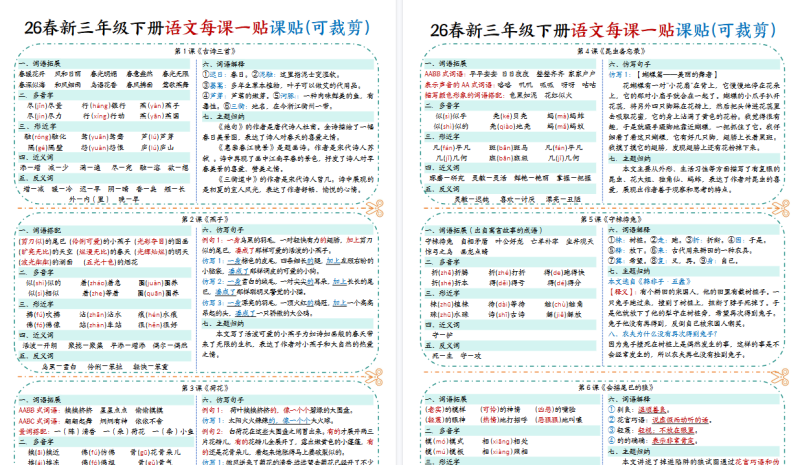Click '七、主题归纳' under lesson 2
This screenshot has height=465, width=800.
(x=223, y=324)
